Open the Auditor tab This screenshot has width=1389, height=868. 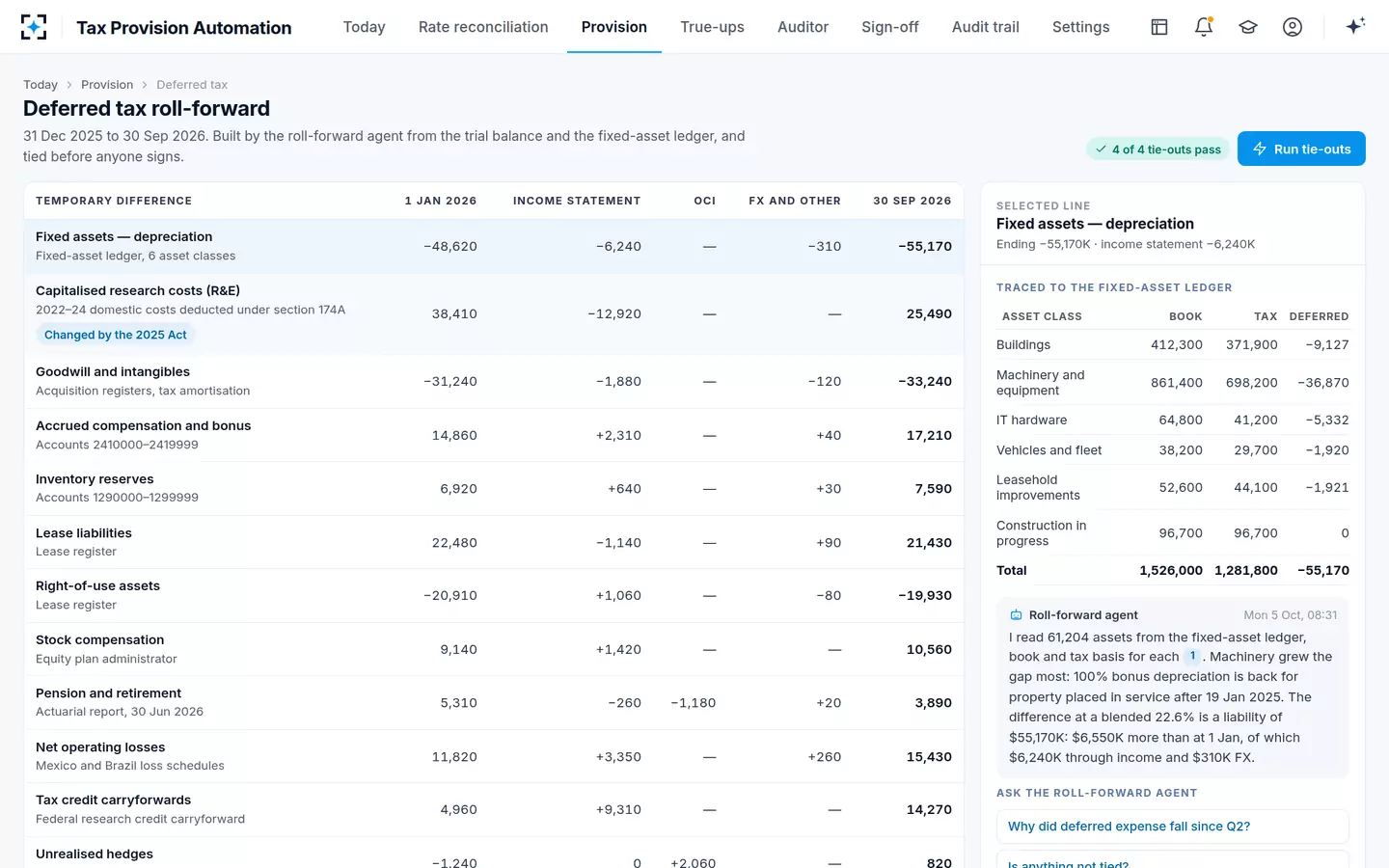coord(803,27)
